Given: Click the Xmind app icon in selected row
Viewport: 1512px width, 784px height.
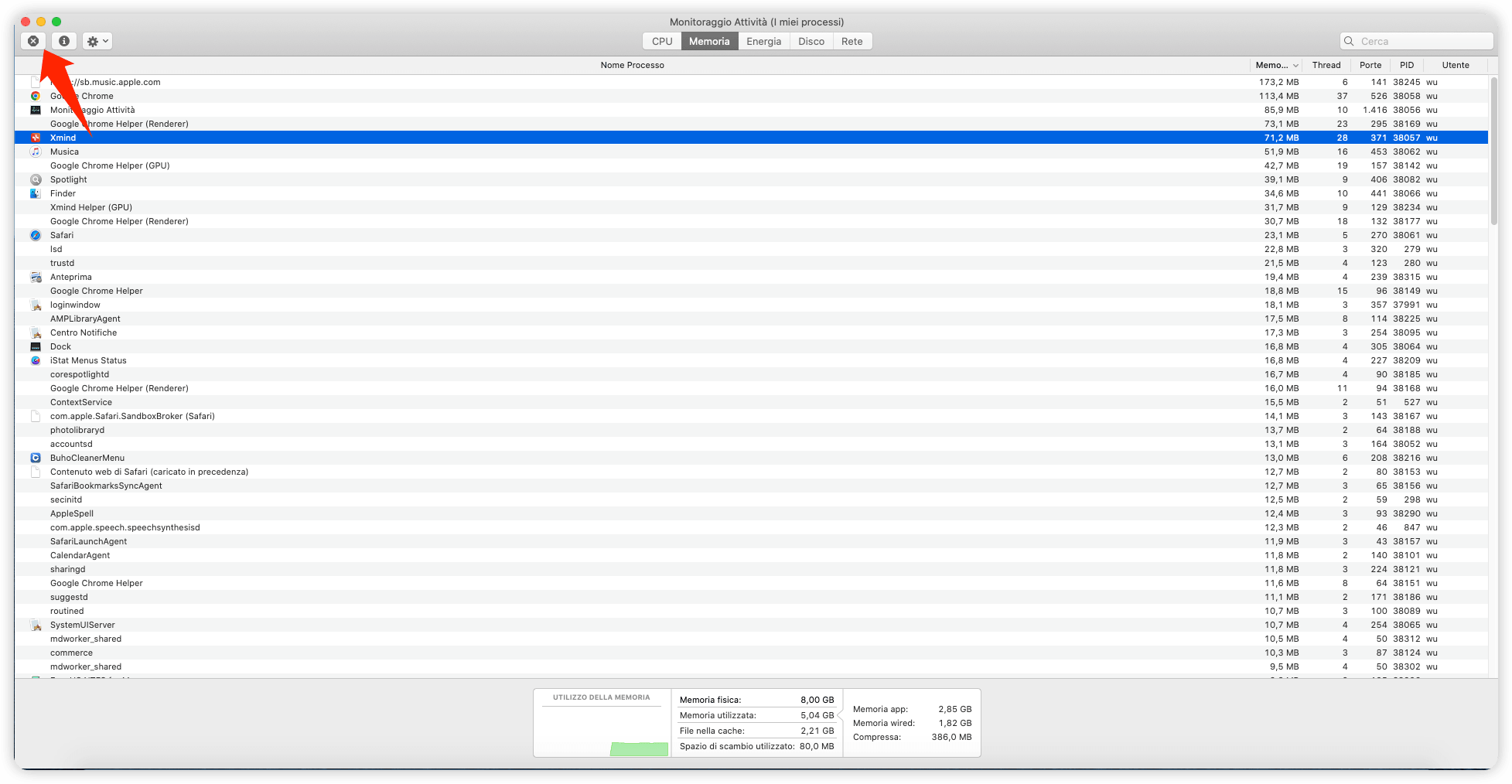Looking at the screenshot, I should [36, 138].
